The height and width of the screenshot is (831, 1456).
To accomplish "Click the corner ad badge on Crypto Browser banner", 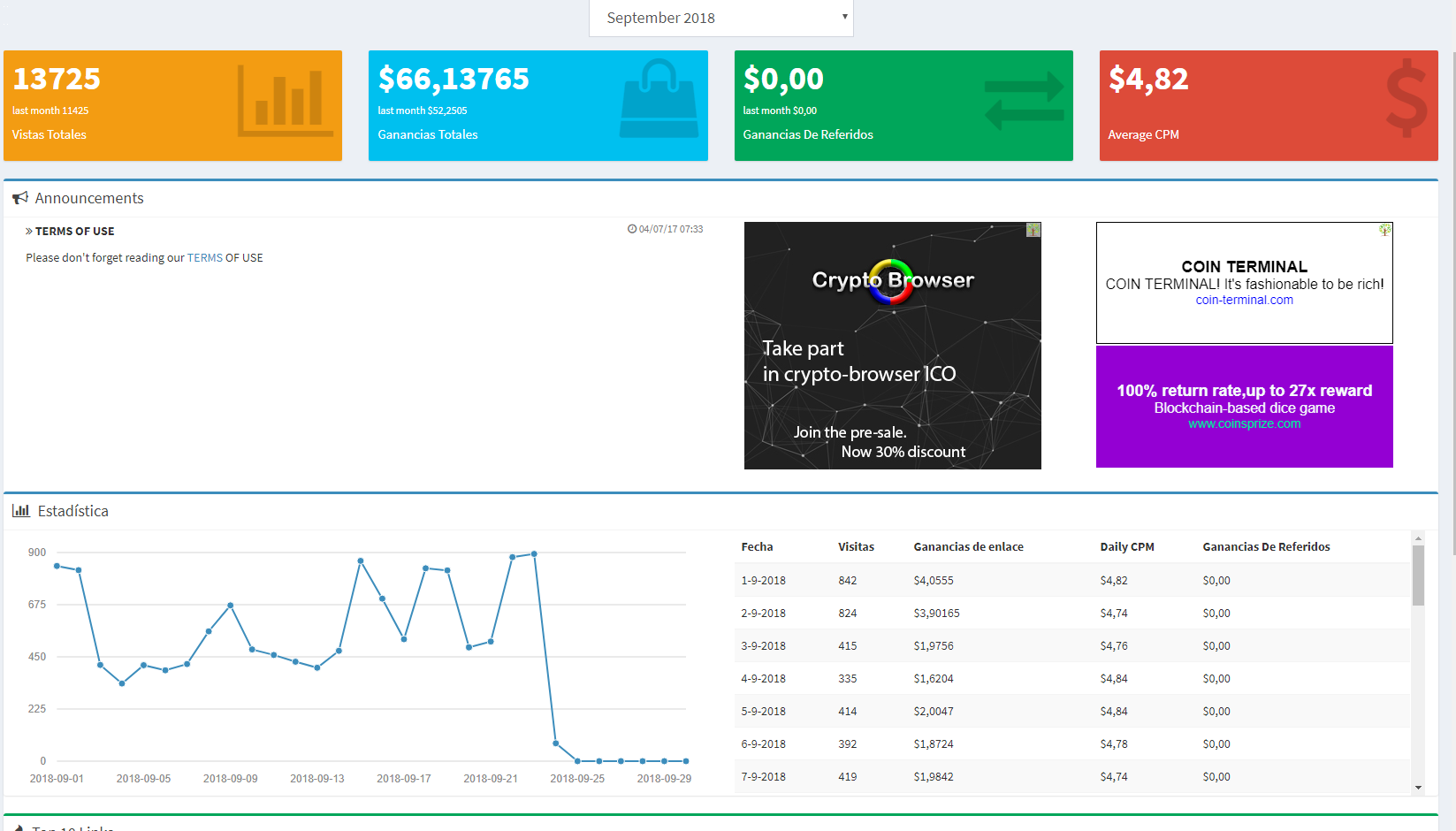I will coord(1033,230).
